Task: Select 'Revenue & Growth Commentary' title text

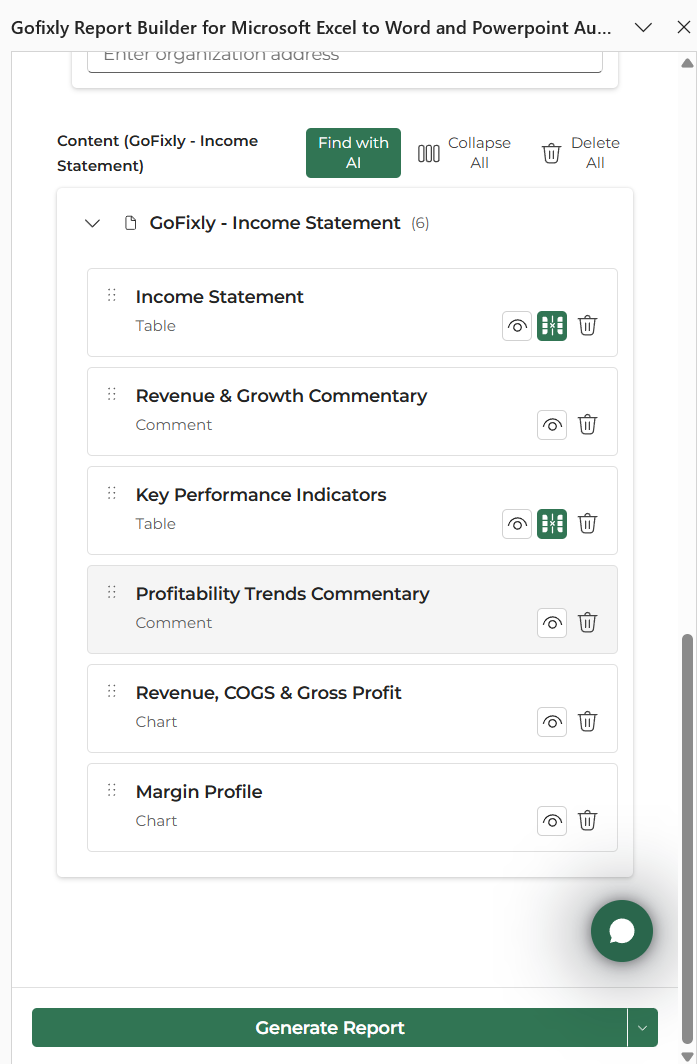Action: coord(281,396)
